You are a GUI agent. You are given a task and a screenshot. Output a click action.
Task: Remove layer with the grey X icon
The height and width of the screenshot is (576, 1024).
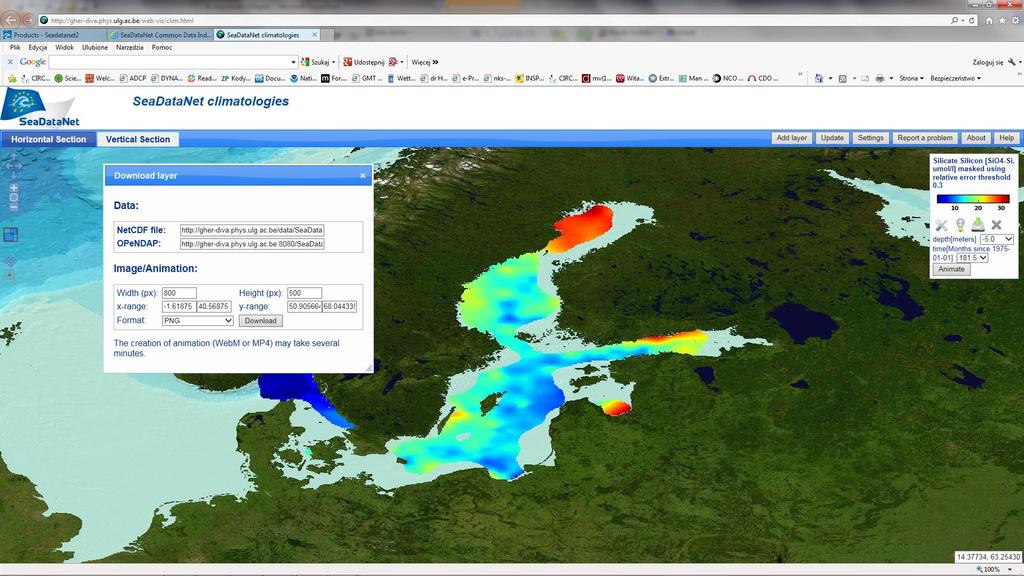click(x=997, y=225)
